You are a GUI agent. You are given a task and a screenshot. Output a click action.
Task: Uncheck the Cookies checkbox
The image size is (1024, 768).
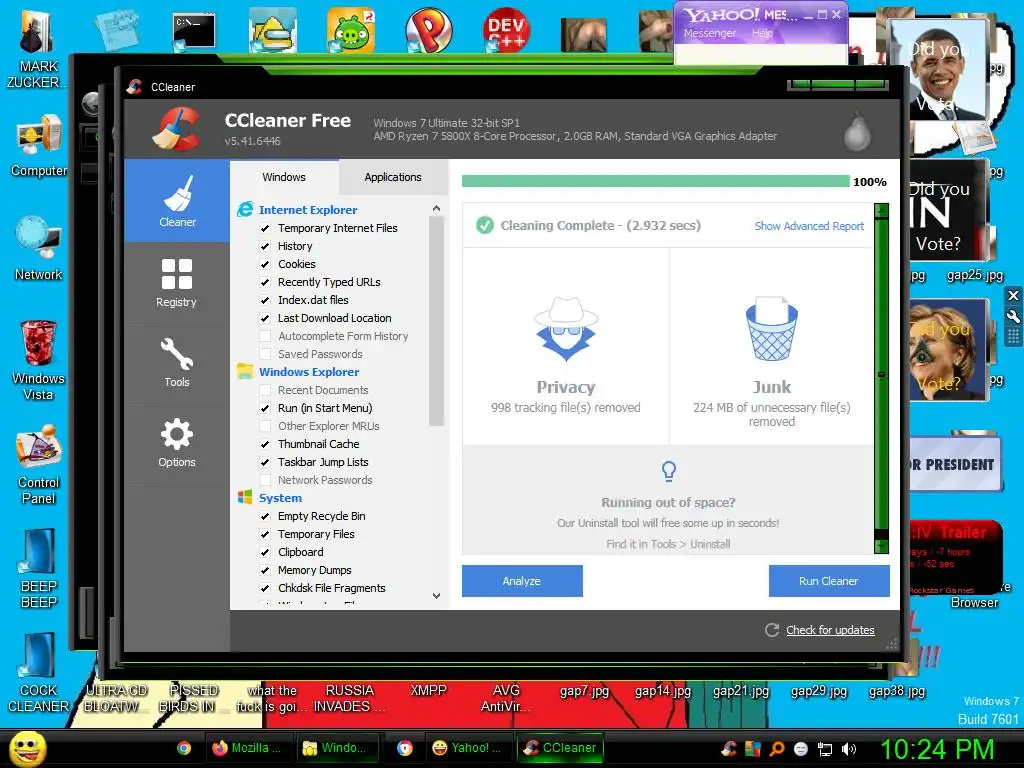tap(265, 264)
